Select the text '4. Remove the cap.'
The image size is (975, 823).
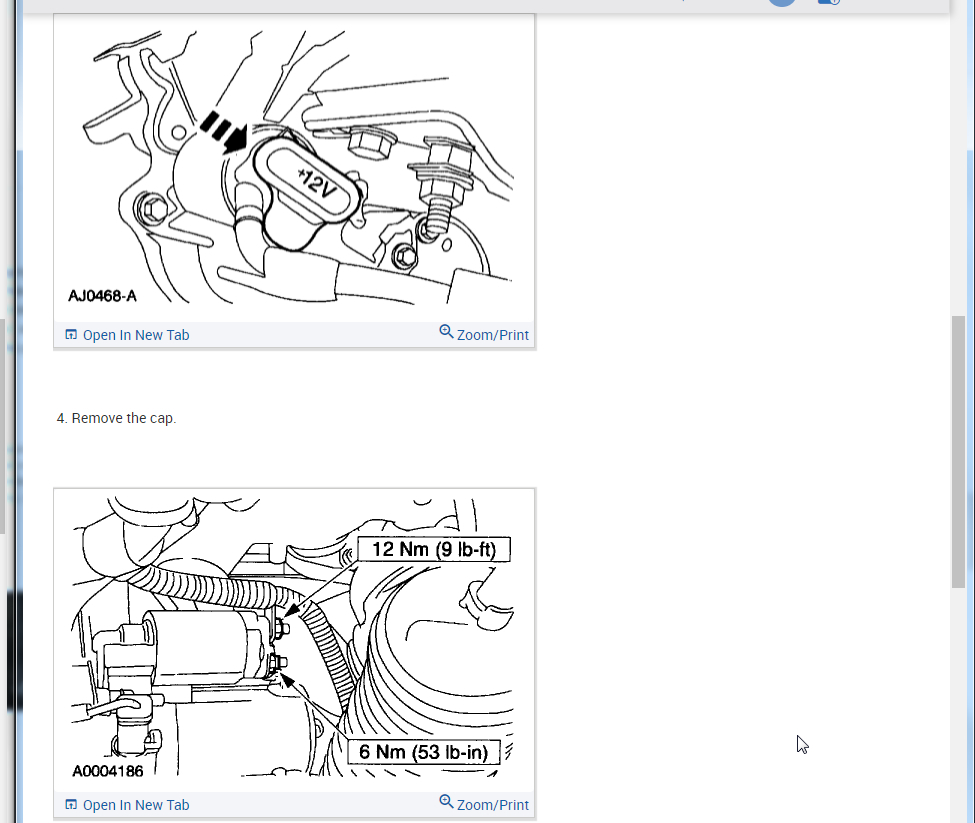[116, 418]
